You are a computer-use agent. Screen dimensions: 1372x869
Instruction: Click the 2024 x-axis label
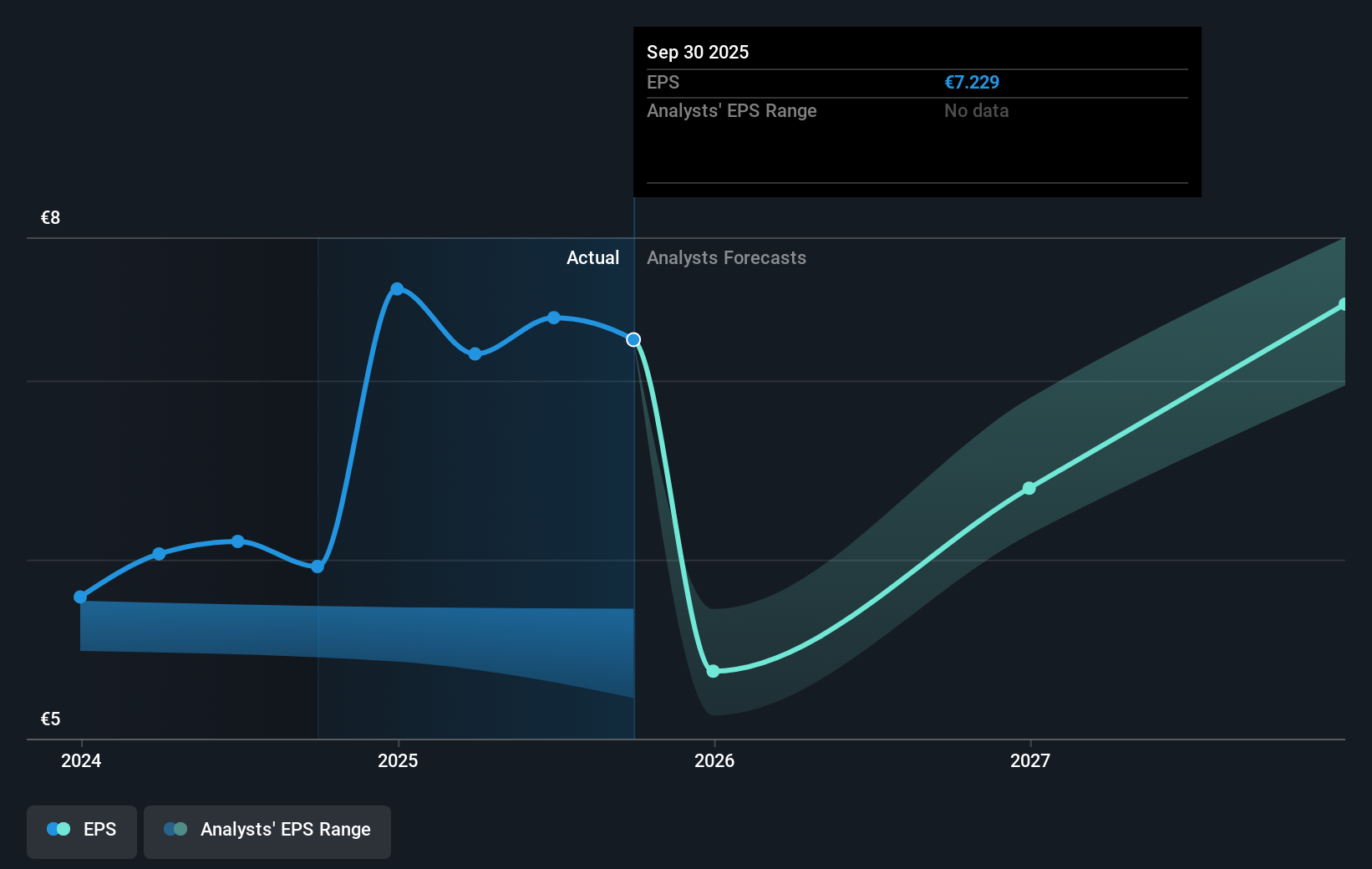click(x=81, y=760)
